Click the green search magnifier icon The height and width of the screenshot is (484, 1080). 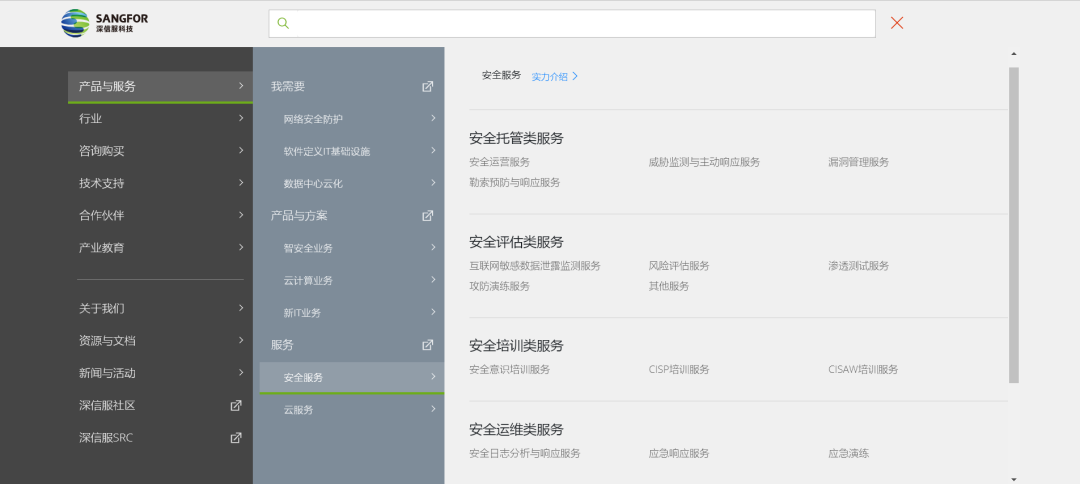(x=283, y=23)
